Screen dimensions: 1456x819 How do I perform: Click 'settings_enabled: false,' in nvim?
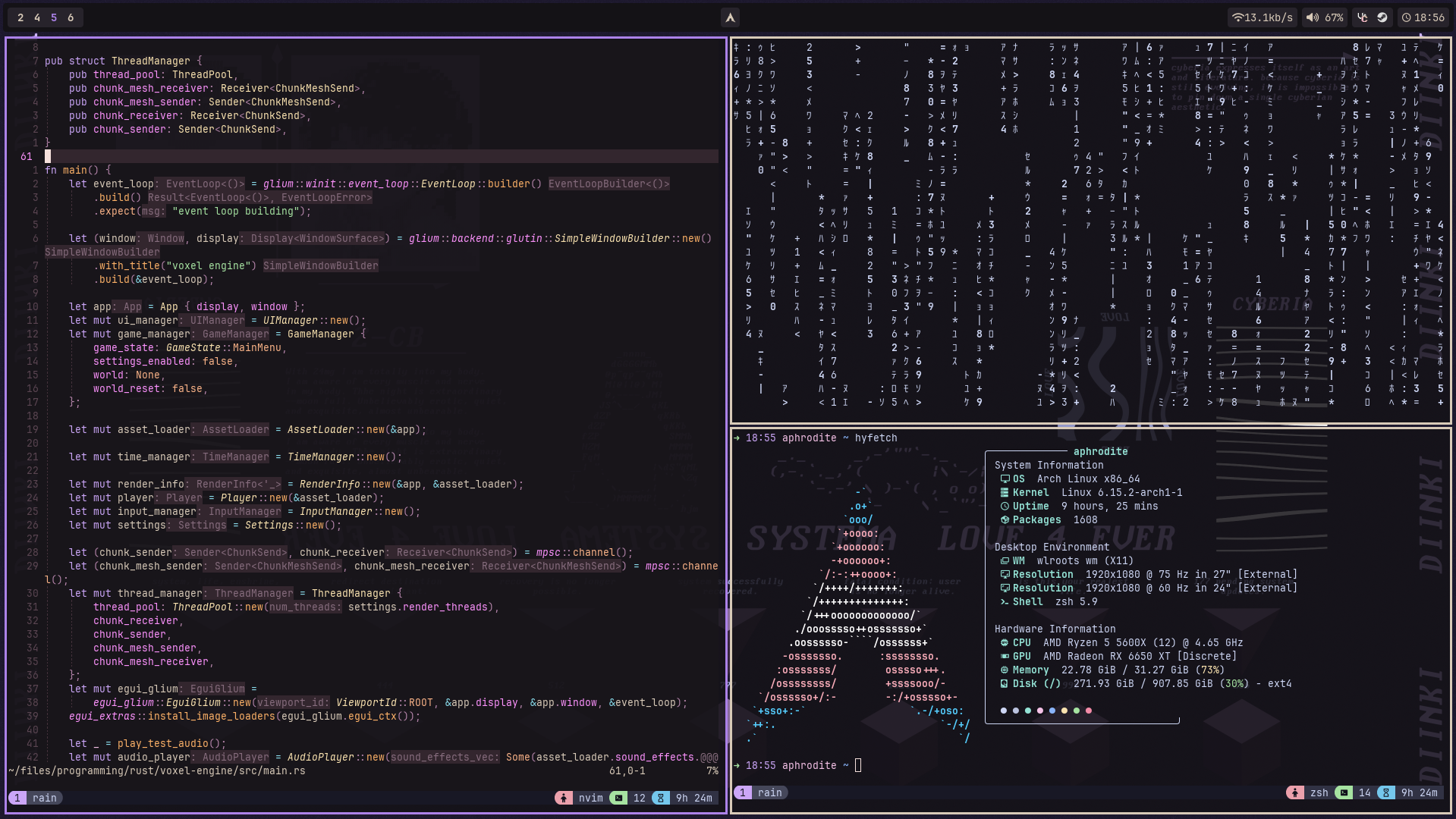coord(165,362)
